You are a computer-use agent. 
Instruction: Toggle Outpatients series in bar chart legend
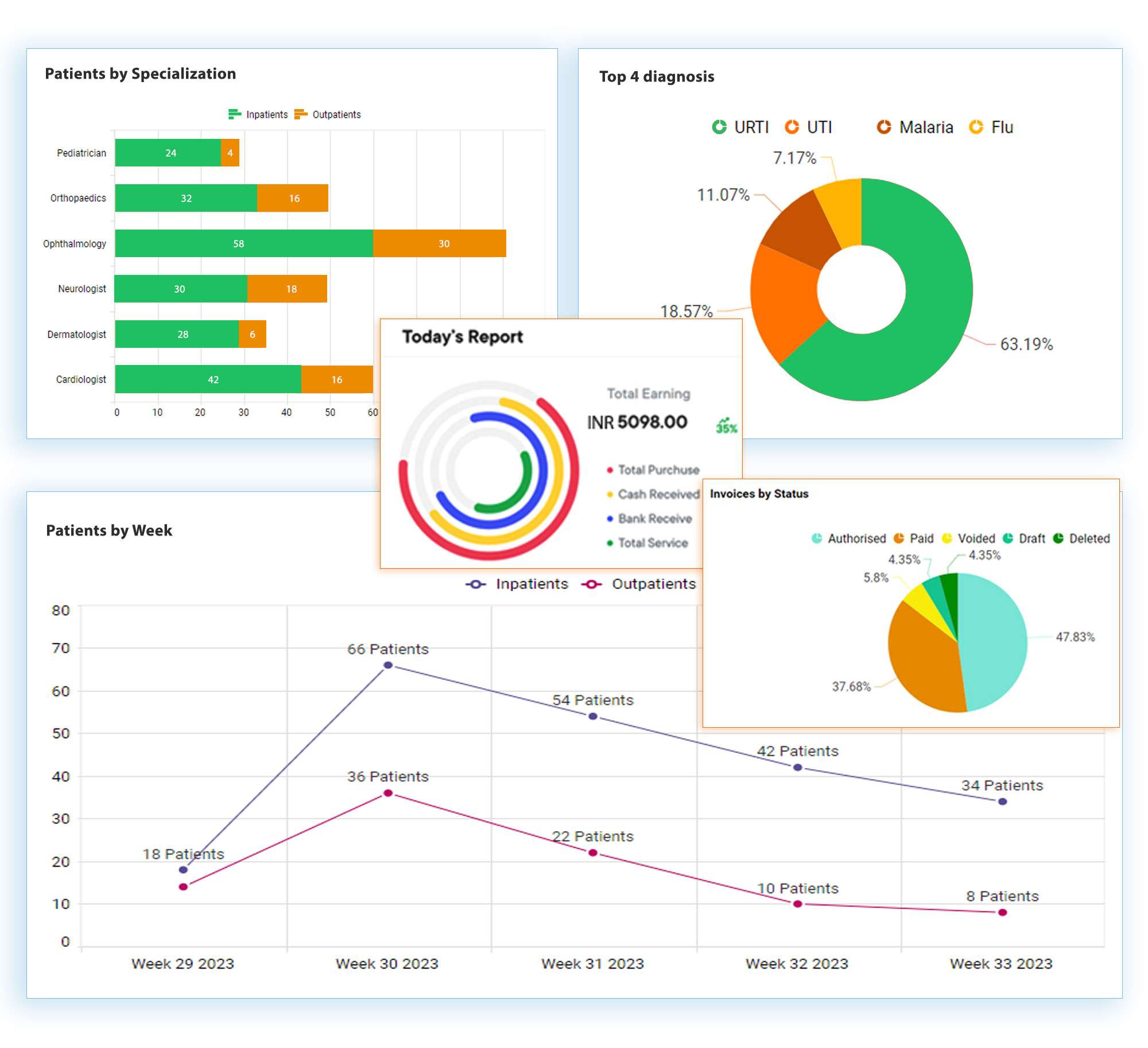pos(328,114)
